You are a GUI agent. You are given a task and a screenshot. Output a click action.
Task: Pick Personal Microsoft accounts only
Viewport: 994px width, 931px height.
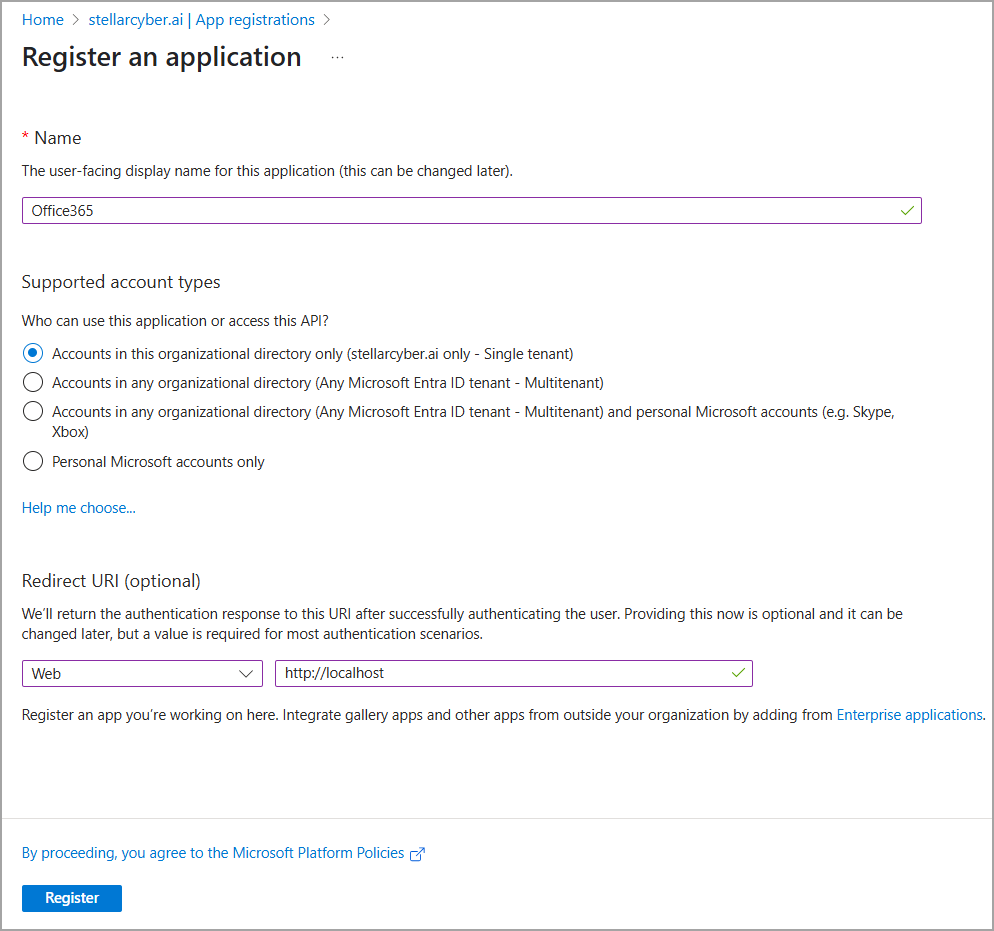[x=33, y=461]
